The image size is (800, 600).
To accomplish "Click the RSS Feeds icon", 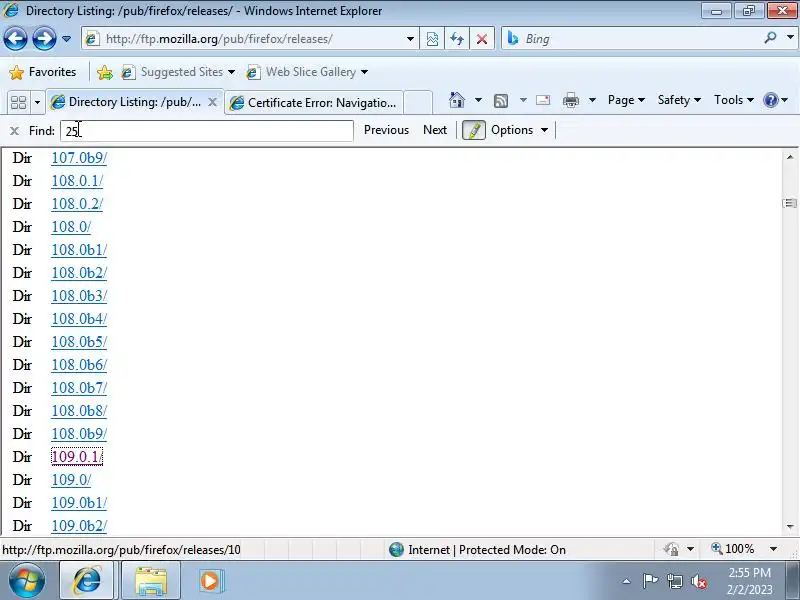I will (x=501, y=101).
